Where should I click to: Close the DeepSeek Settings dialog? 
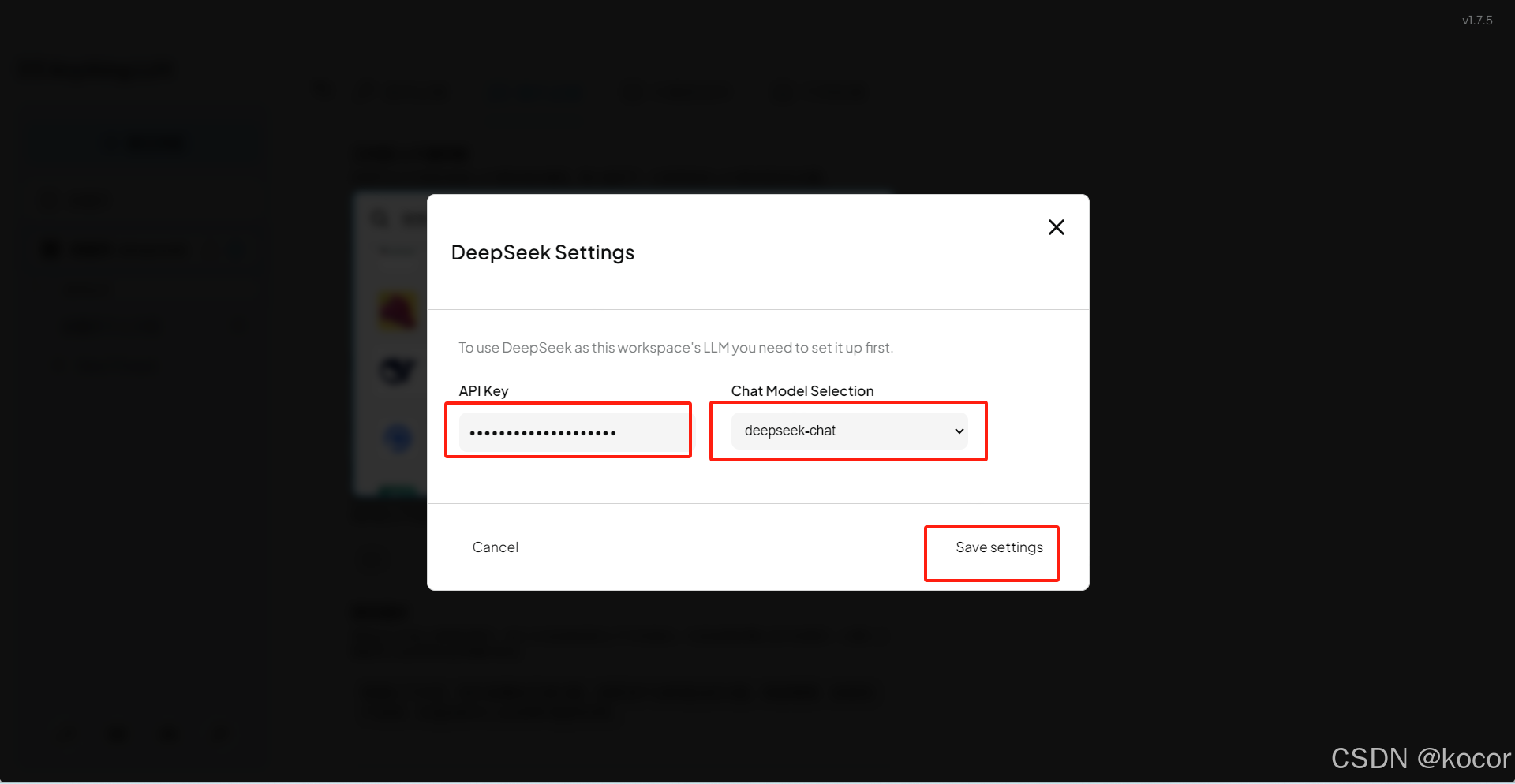click(x=1056, y=227)
